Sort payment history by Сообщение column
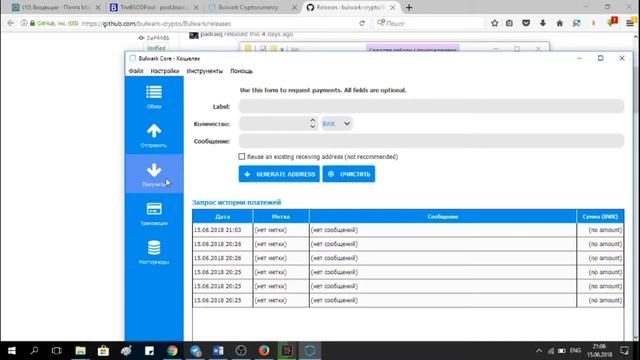Viewport: 640px width, 360px height. coord(443,216)
